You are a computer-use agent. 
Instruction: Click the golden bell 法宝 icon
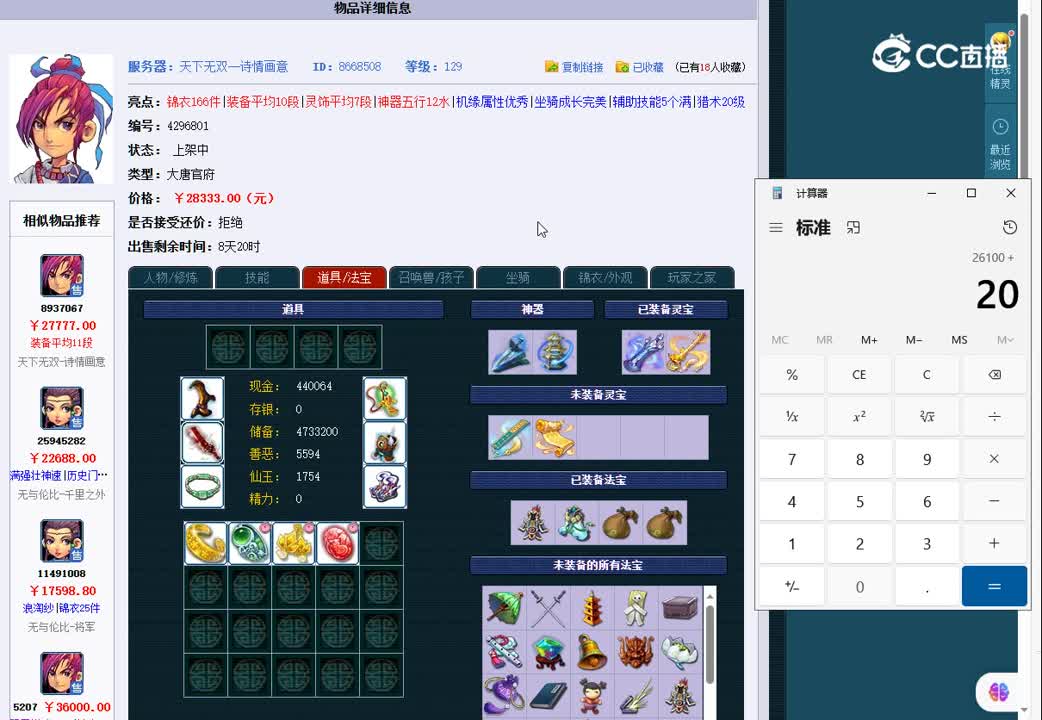(592, 652)
